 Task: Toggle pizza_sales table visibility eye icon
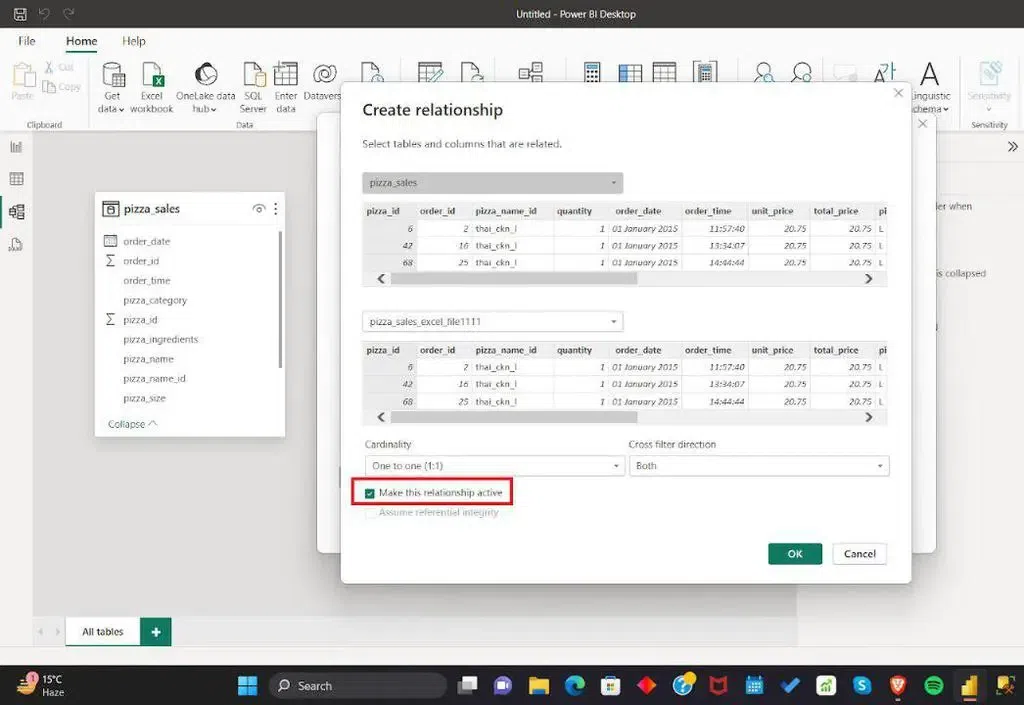click(259, 209)
